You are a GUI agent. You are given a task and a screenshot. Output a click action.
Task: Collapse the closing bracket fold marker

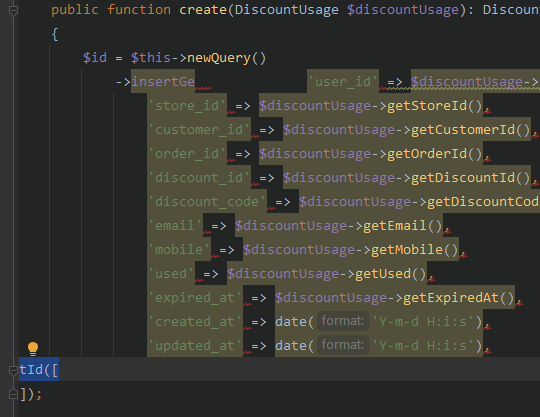tap(13, 394)
